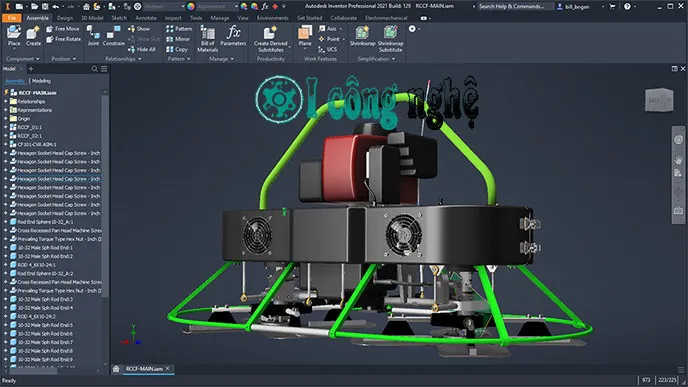Click Shrinkwrap Substitute tool
The height and width of the screenshot is (387, 688).
pyautogui.click(x=391, y=39)
